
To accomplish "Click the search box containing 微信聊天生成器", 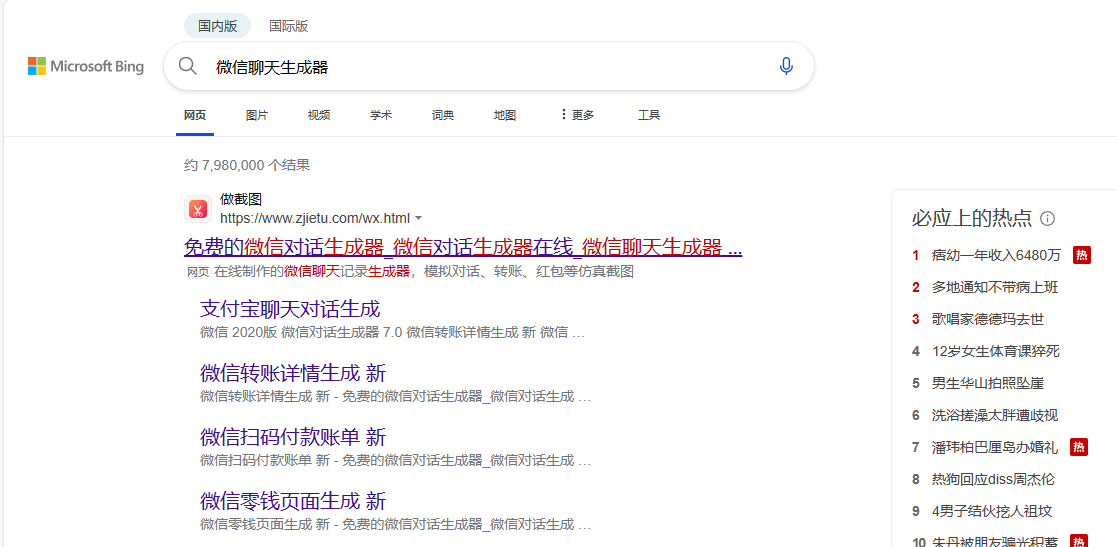I will (480, 67).
